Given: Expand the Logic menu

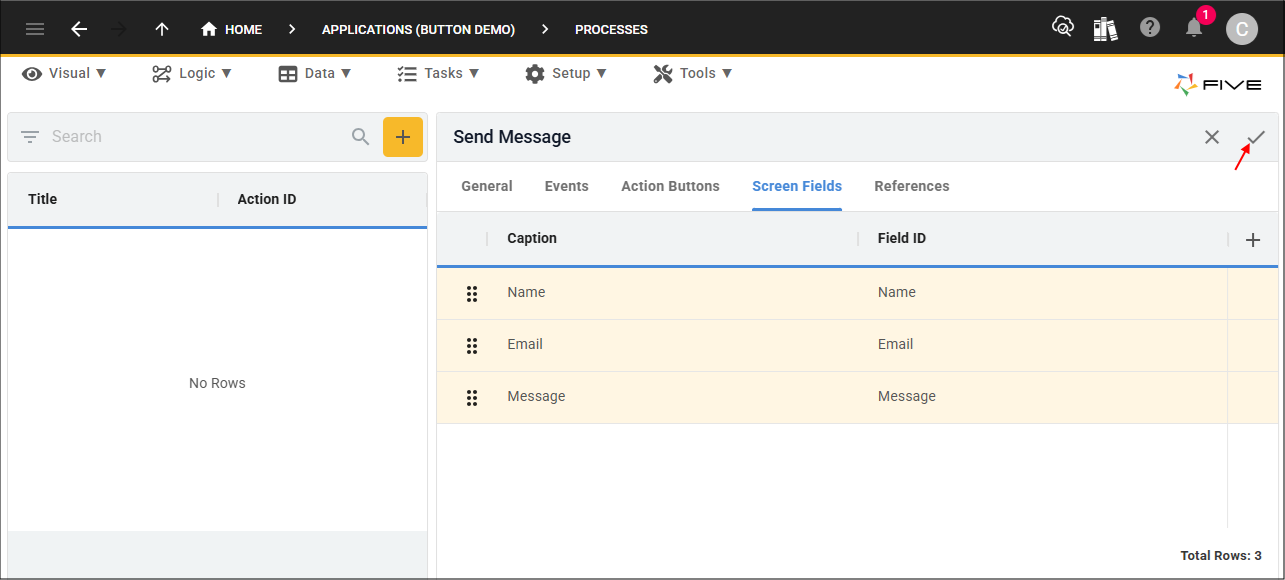Looking at the screenshot, I should 192,73.
